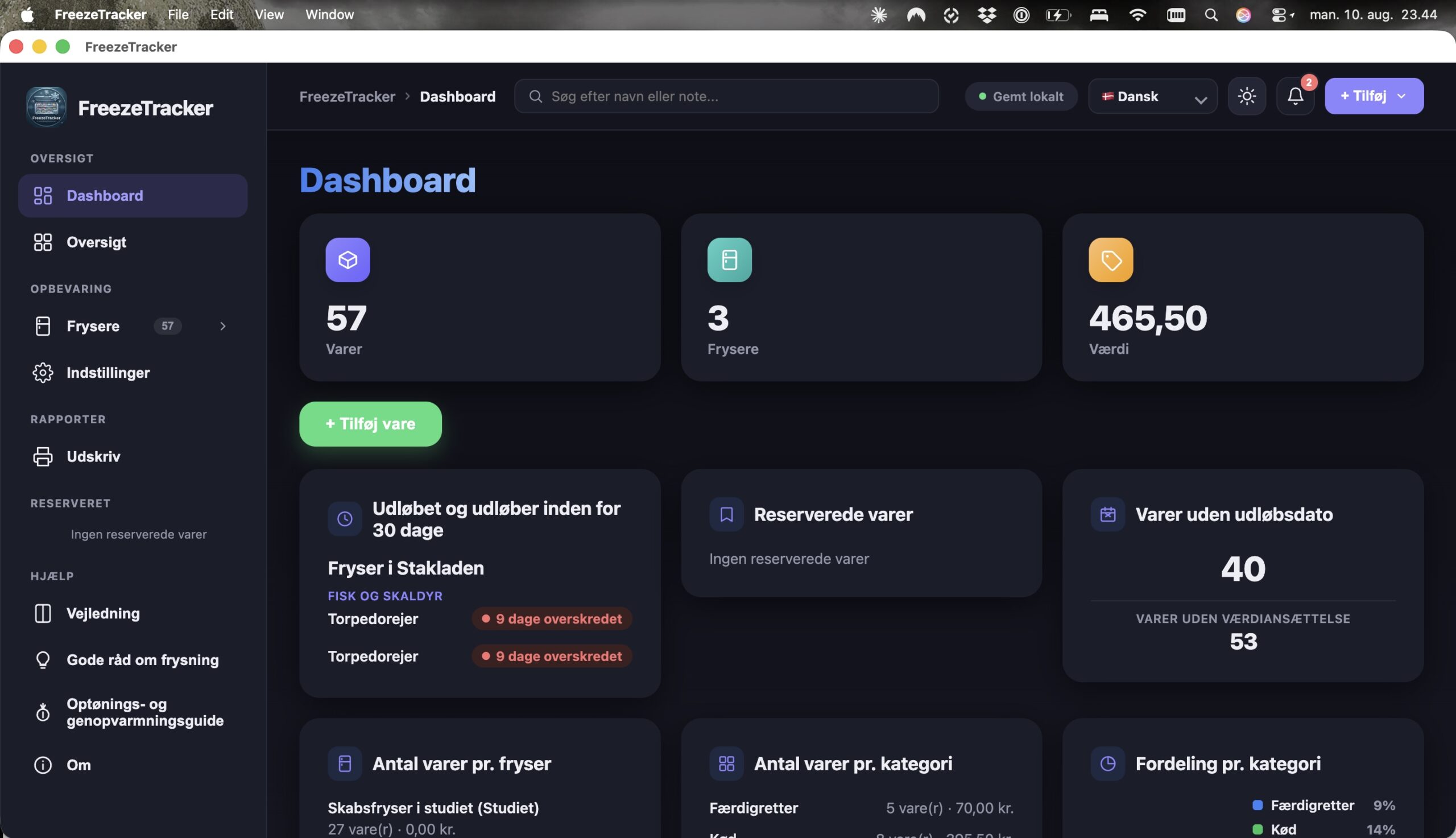Click the FISK OG SKALDYR category label
The width and height of the screenshot is (1456, 838).
(386, 596)
